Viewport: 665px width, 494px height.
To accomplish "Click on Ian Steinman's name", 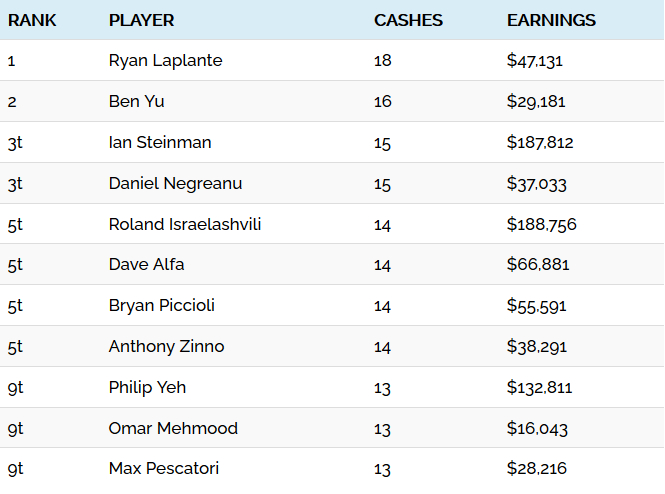I will [x=160, y=142].
